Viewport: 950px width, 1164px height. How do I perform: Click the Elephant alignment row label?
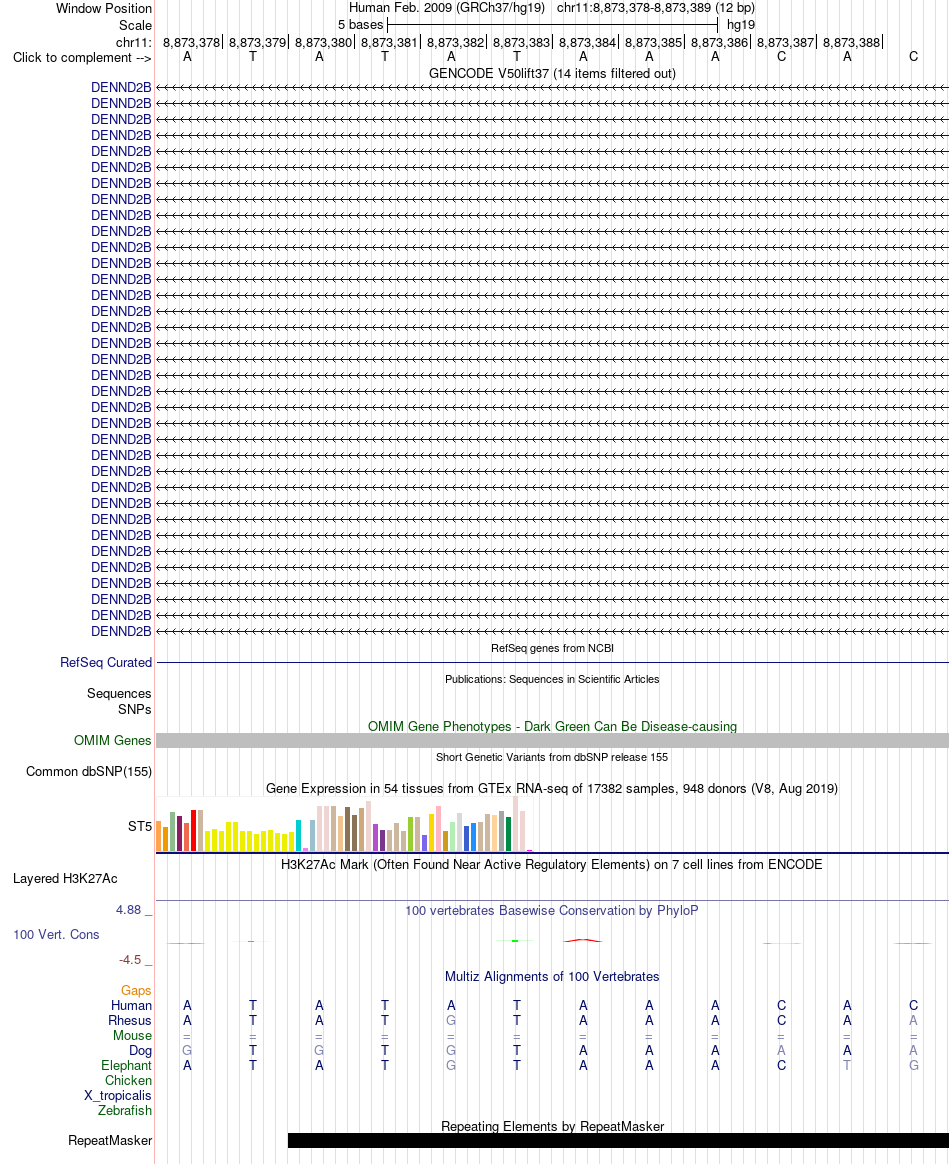(126, 1065)
